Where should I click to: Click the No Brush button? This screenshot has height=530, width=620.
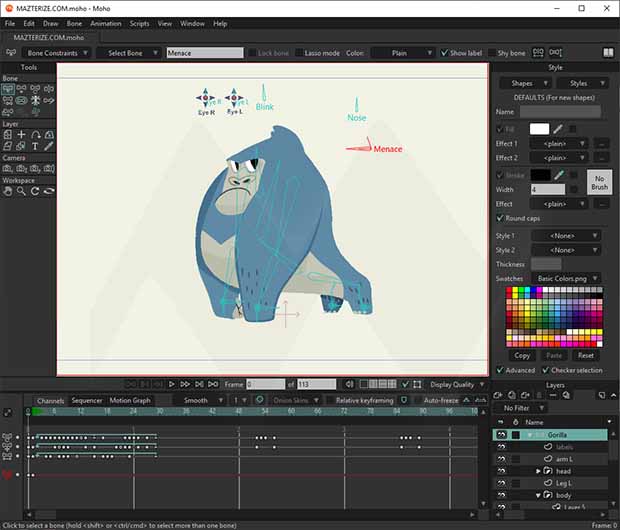coord(599,181)
